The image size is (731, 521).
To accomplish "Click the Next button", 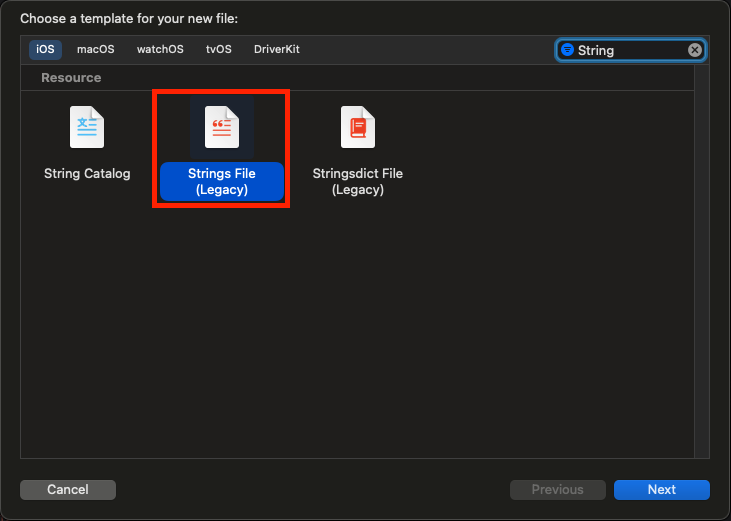I will click(662, 489).
